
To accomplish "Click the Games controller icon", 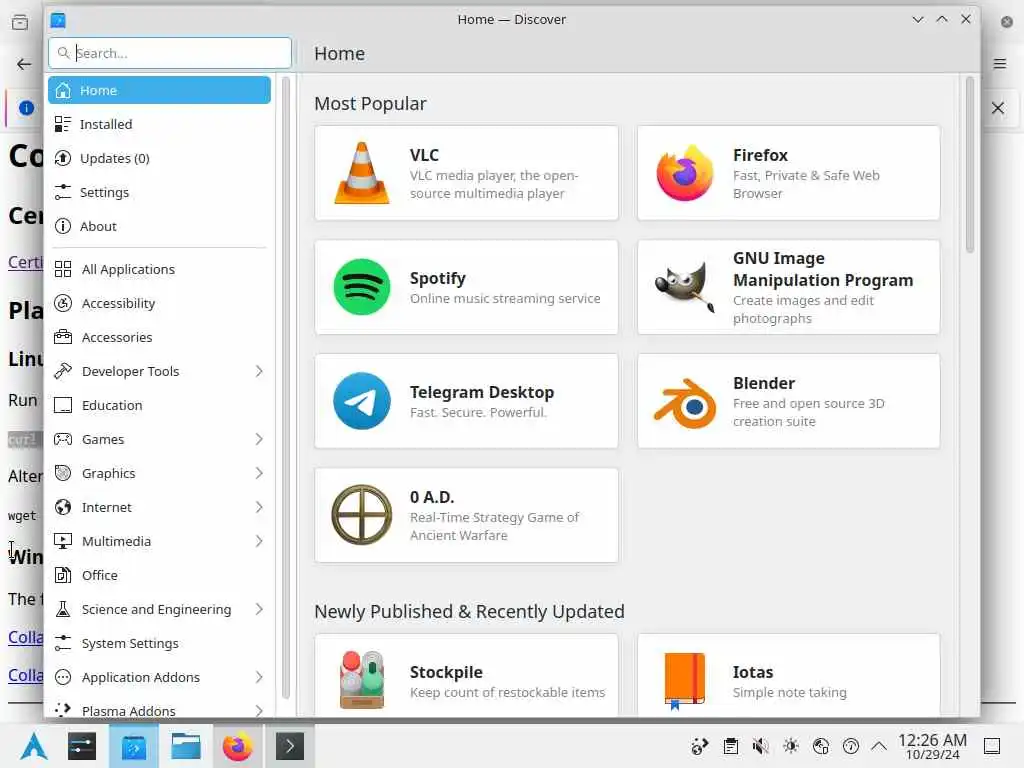I will coord(63,439).
